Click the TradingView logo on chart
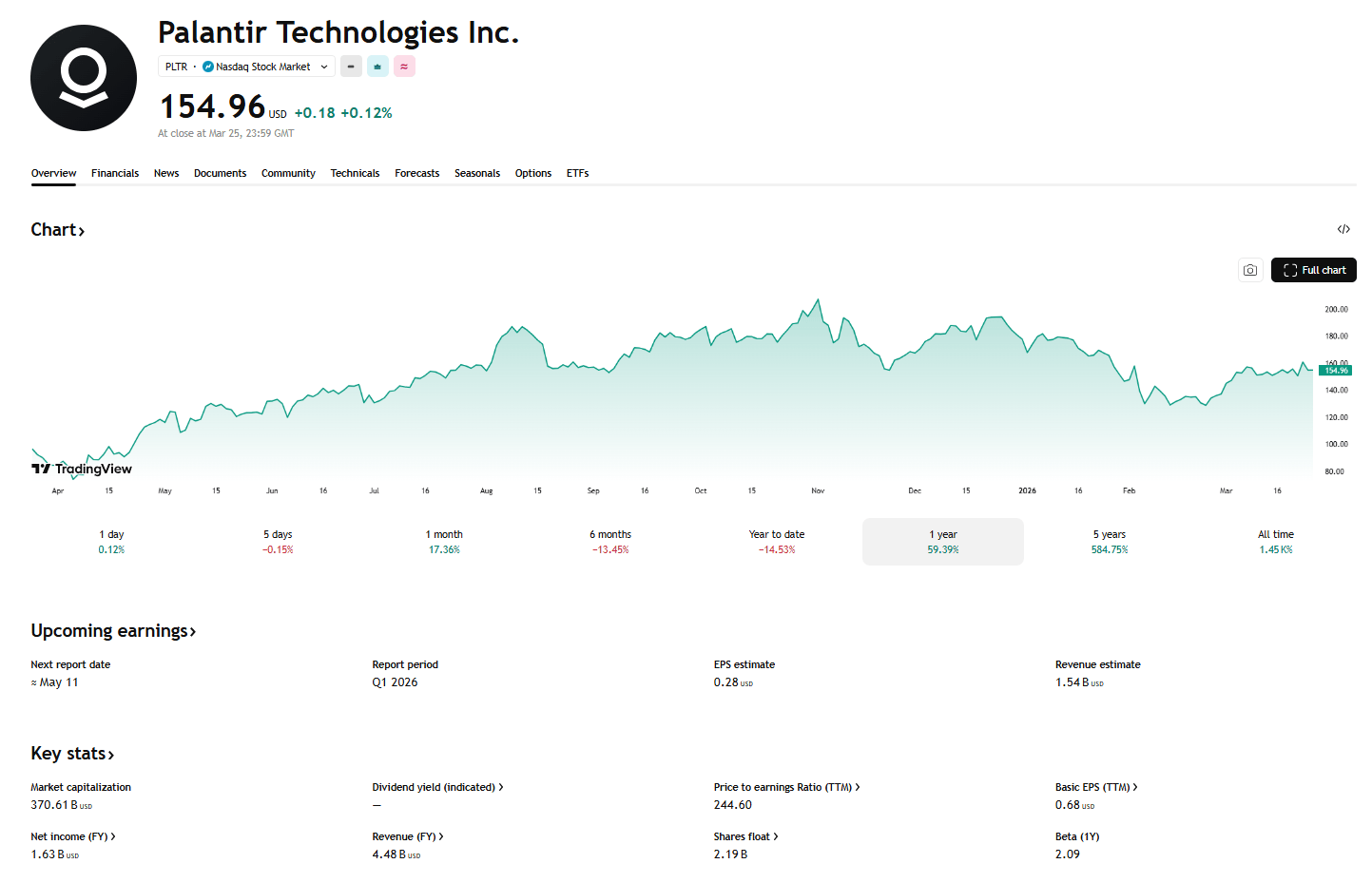The width and height of the screenshot is (1372, 883). click(x=82, y=469)
